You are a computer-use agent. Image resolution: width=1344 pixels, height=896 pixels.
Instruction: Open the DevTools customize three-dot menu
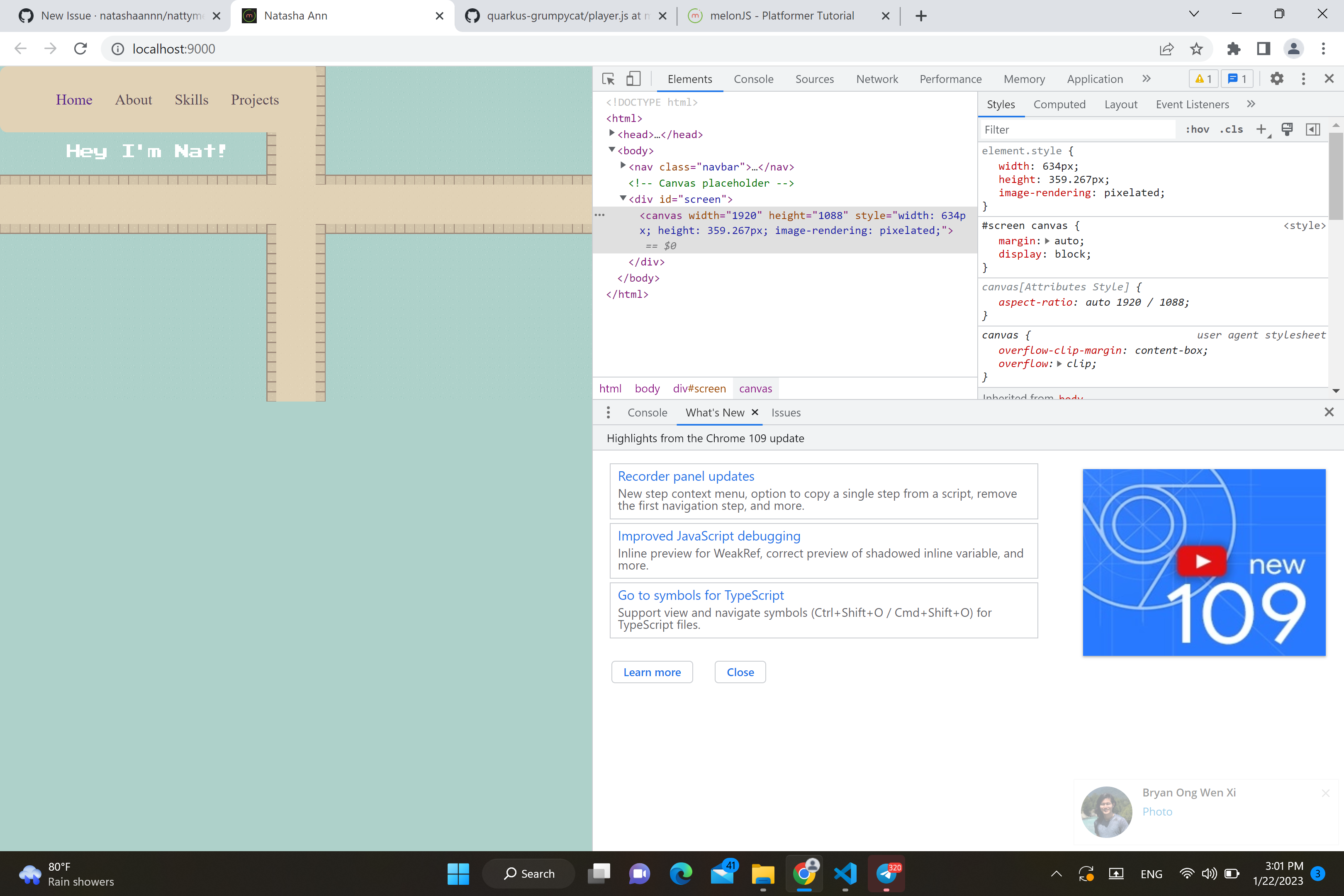1303,79
